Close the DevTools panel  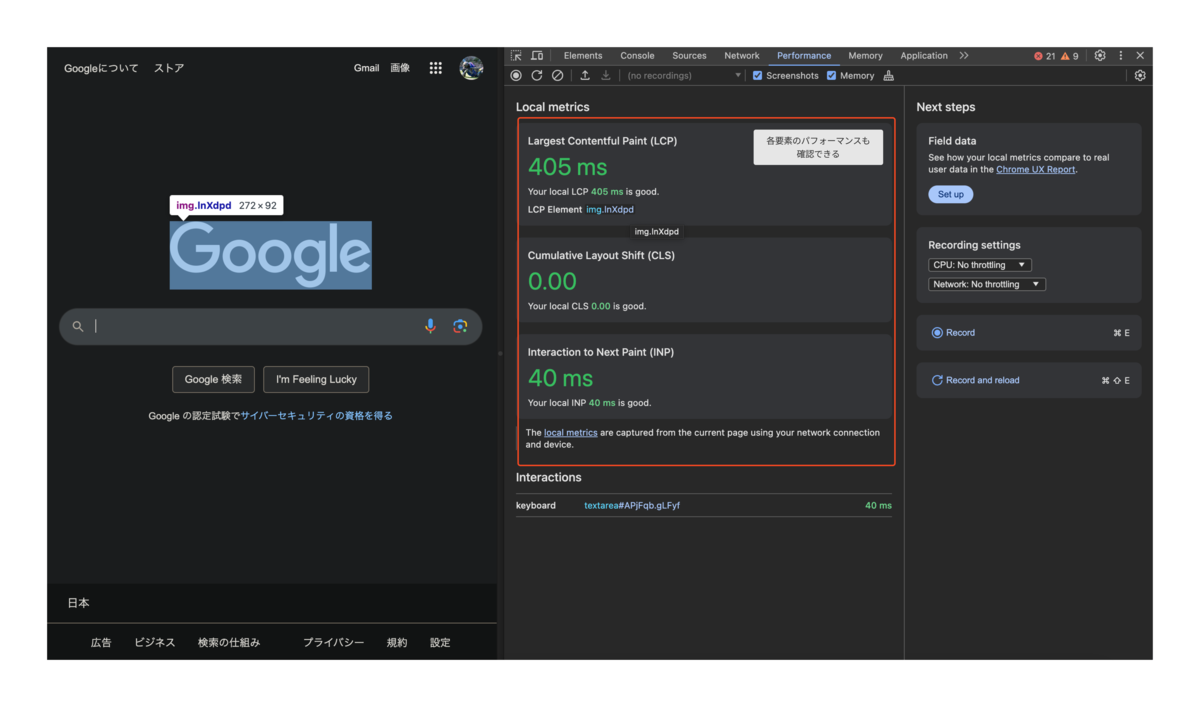click(x=1140, y=56)
